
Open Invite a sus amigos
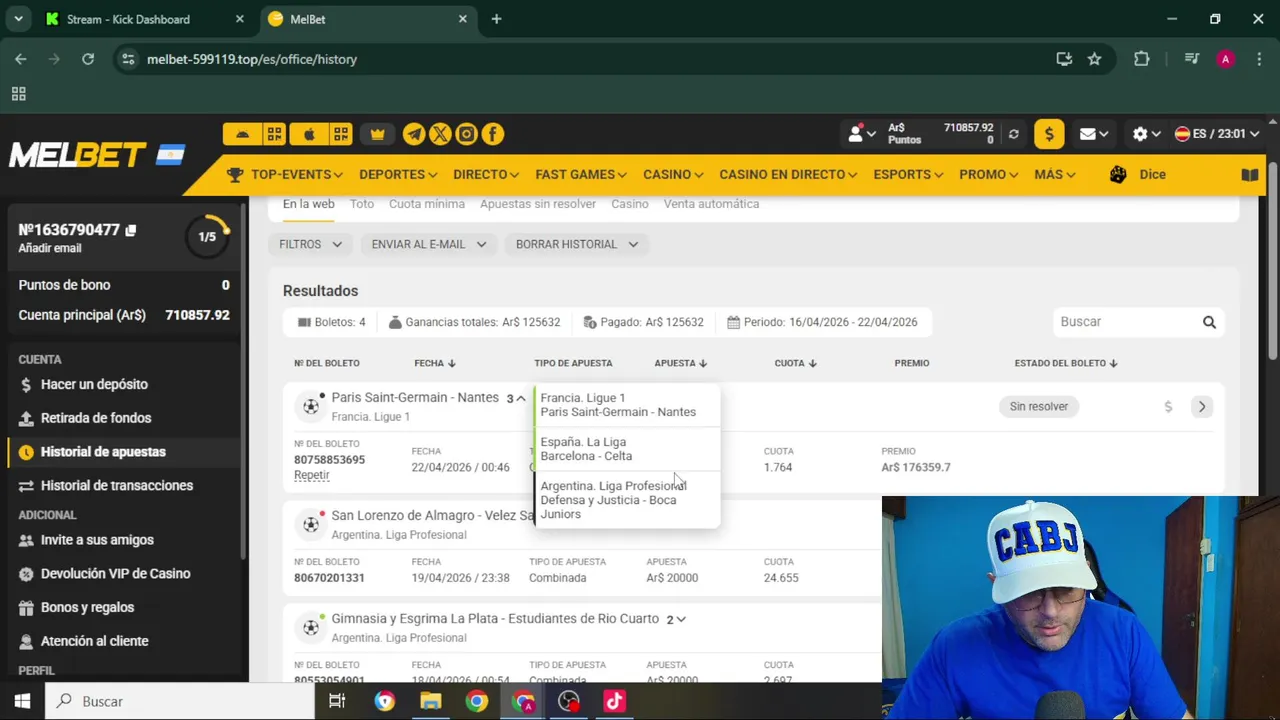[97, 540]
